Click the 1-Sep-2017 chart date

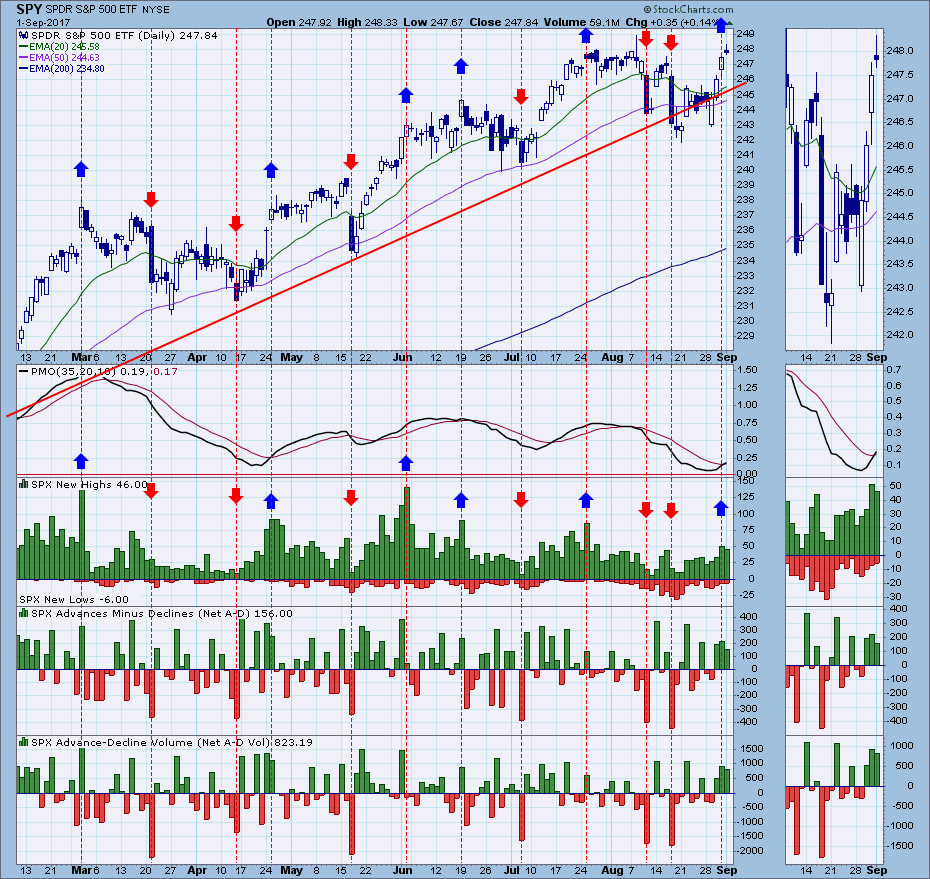pos(43,23)
